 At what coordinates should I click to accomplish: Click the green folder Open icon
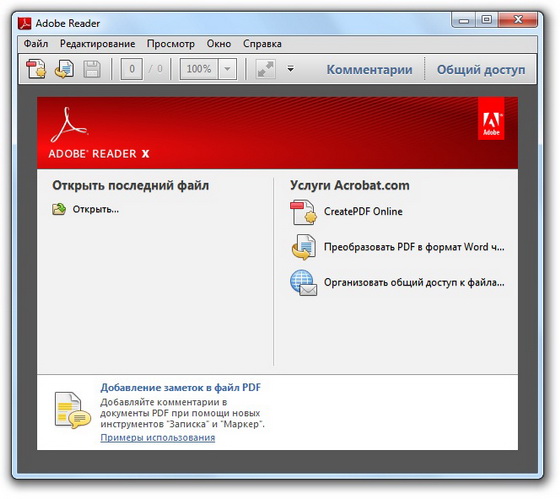point(59,209)
